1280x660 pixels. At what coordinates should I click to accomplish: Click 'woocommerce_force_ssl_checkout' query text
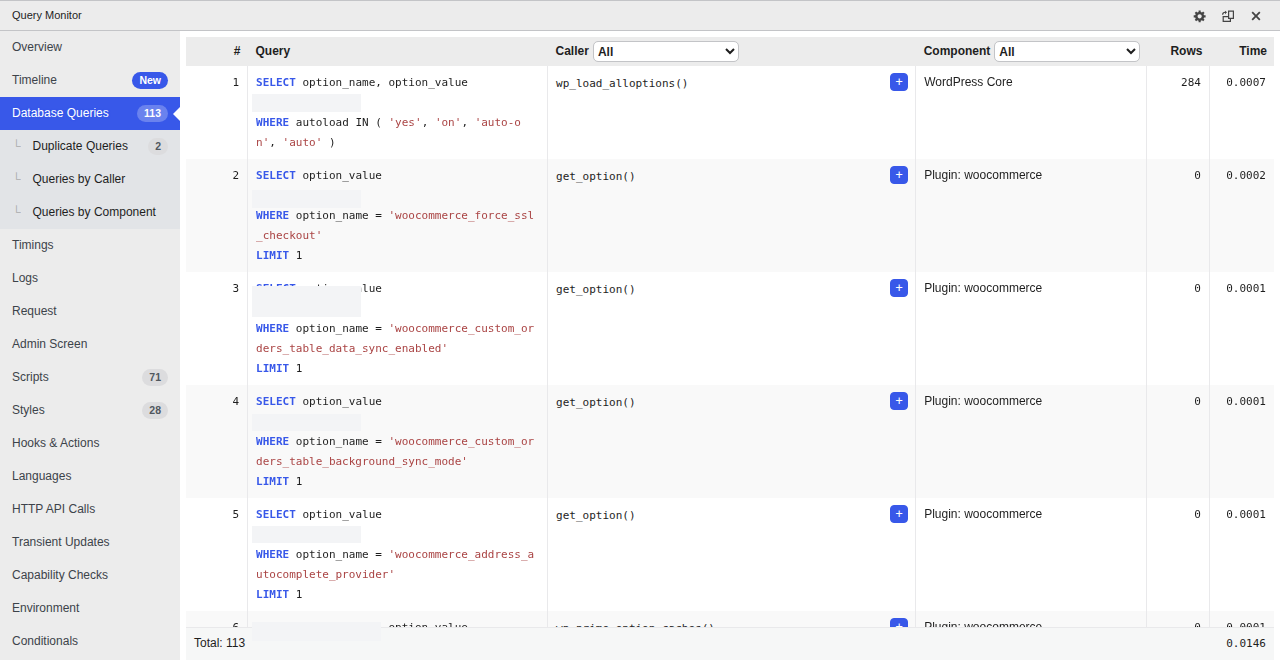[395, 225]
